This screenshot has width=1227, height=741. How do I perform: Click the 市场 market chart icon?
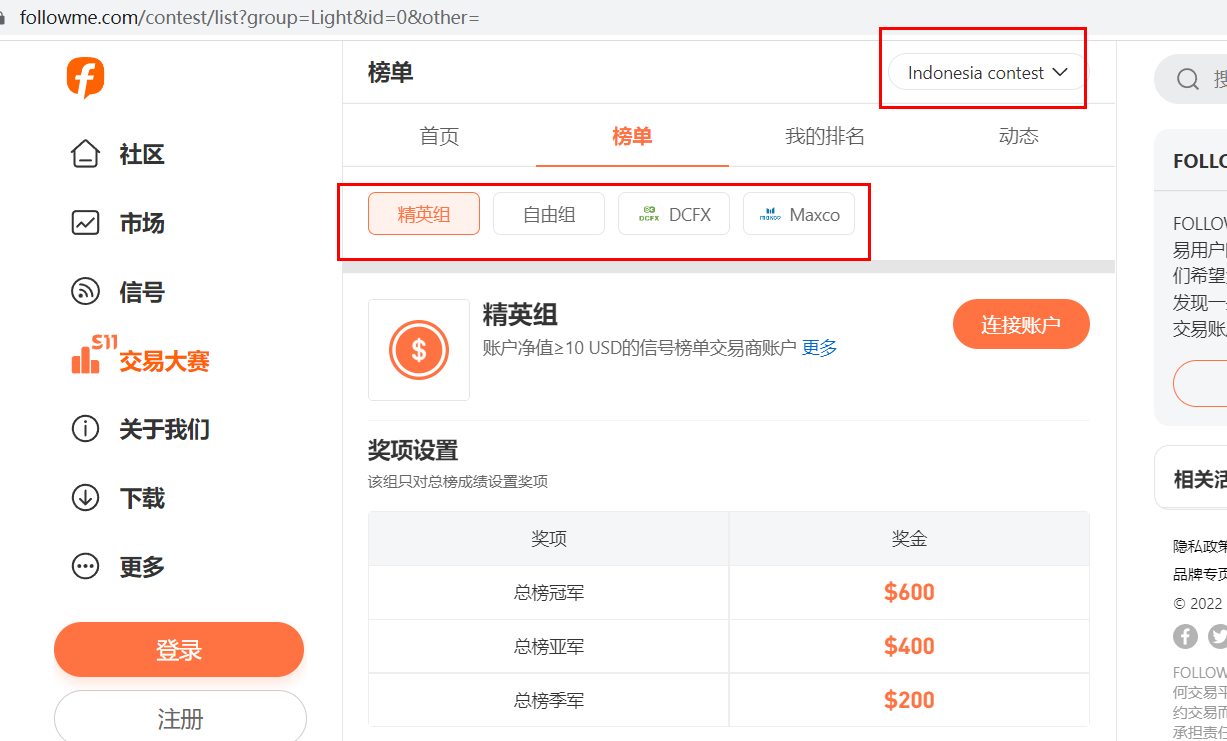point(85,223)
